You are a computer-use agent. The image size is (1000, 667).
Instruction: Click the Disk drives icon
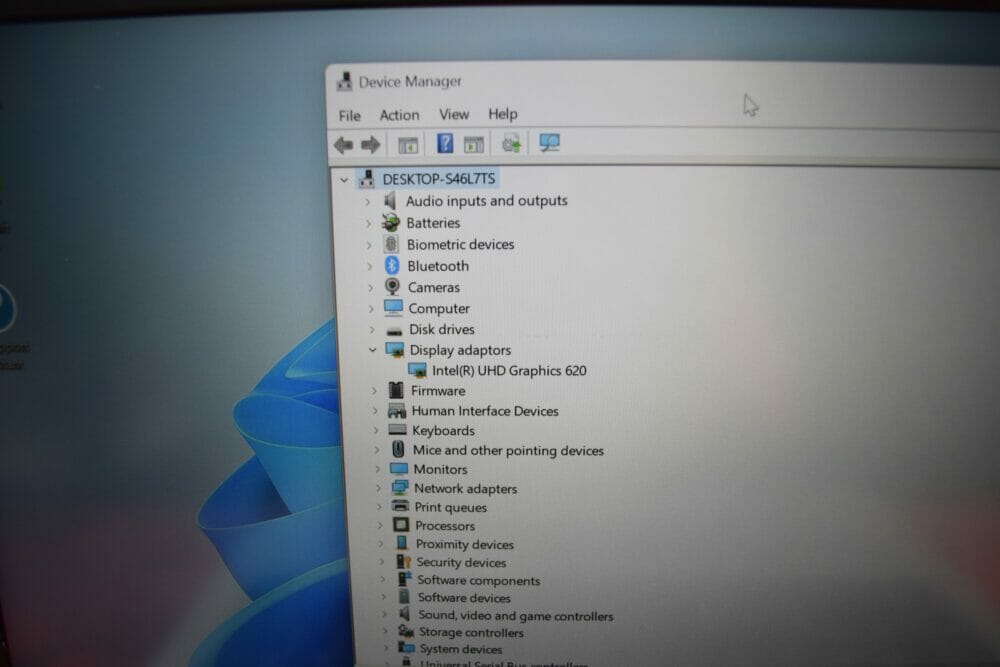(x=395, y=330)
